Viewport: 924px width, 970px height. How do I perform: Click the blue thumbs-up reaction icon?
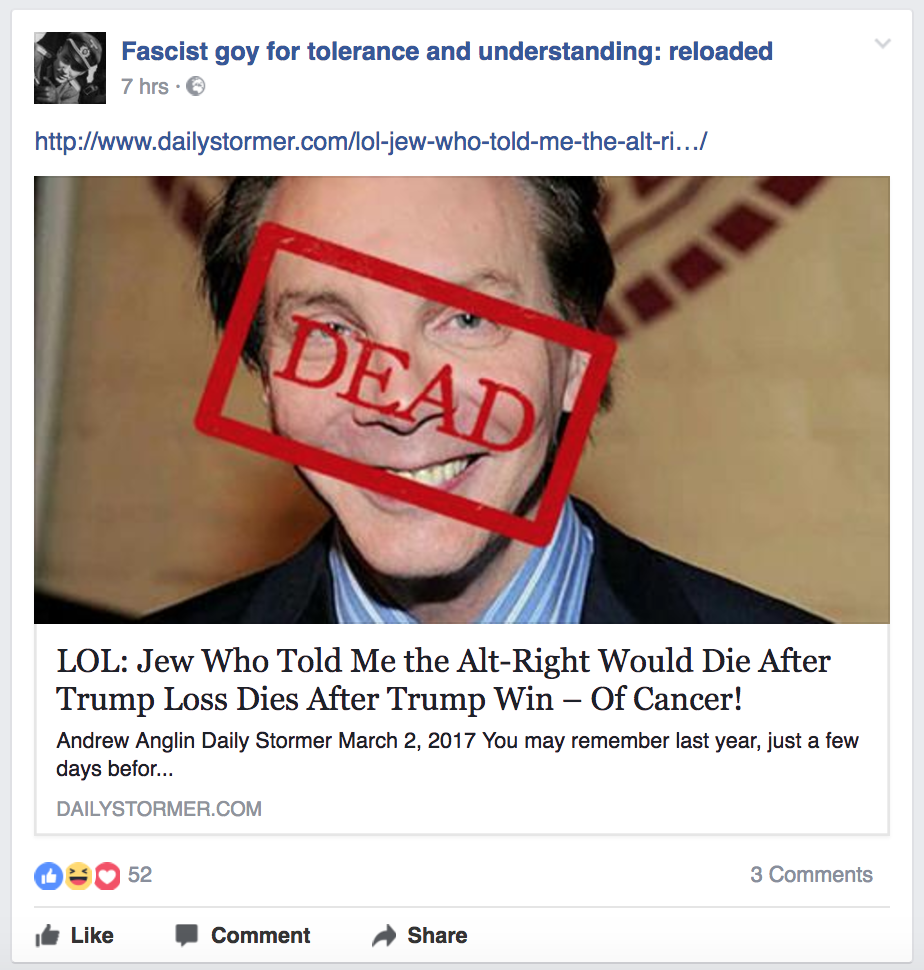pos(48,875)
